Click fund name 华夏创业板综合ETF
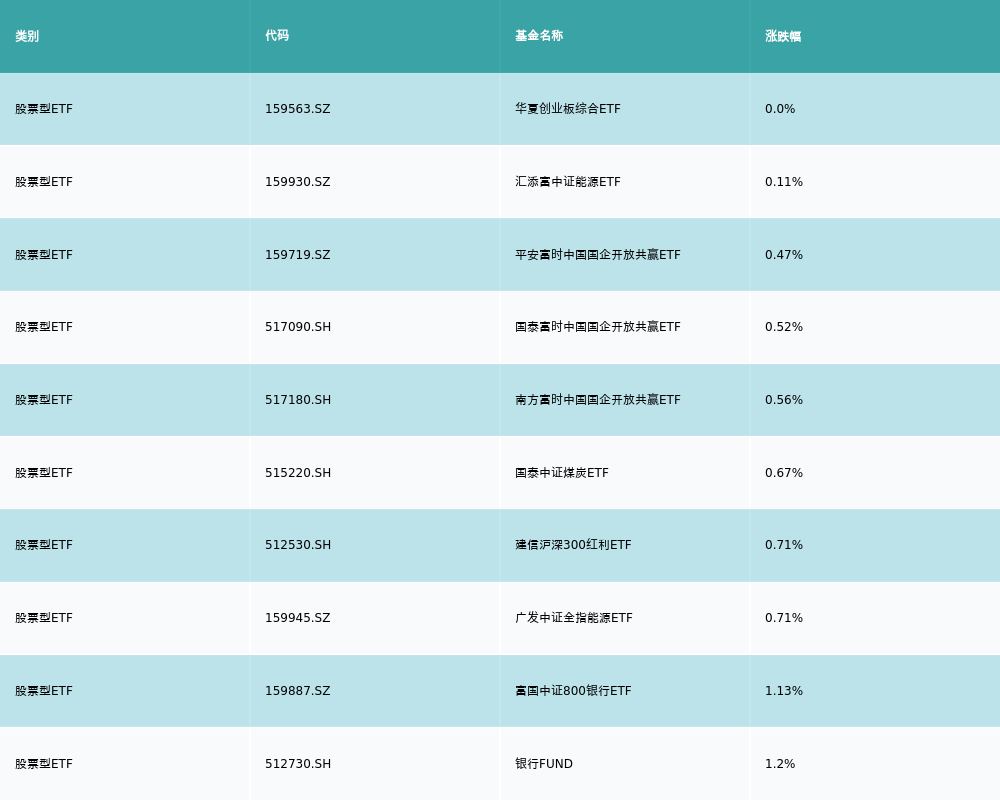Screen dimensions: 1000x800 [x=568, y=109]
